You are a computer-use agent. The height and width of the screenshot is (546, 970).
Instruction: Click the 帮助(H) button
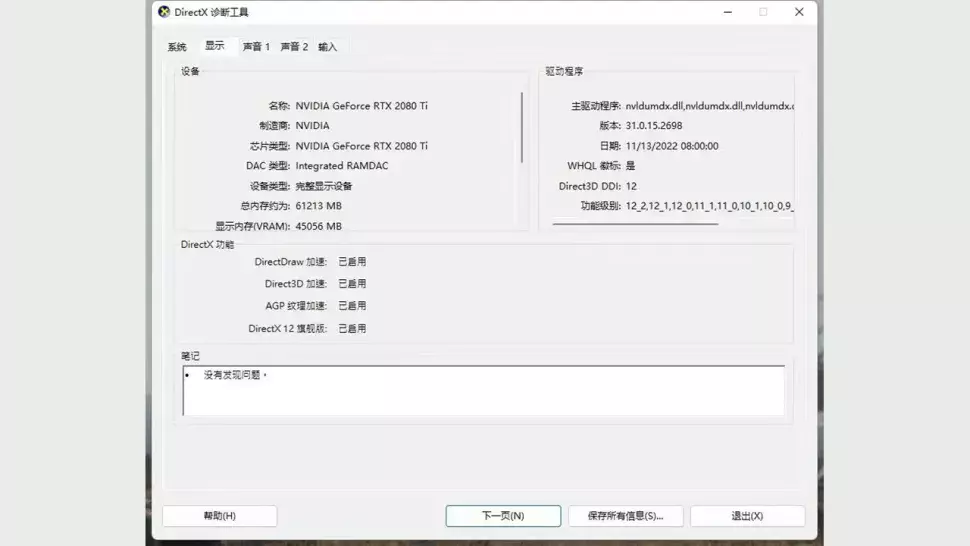click(x=220, y=516)
